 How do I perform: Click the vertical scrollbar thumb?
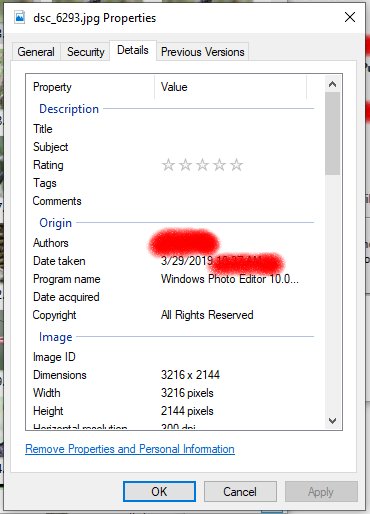point(332,133)
